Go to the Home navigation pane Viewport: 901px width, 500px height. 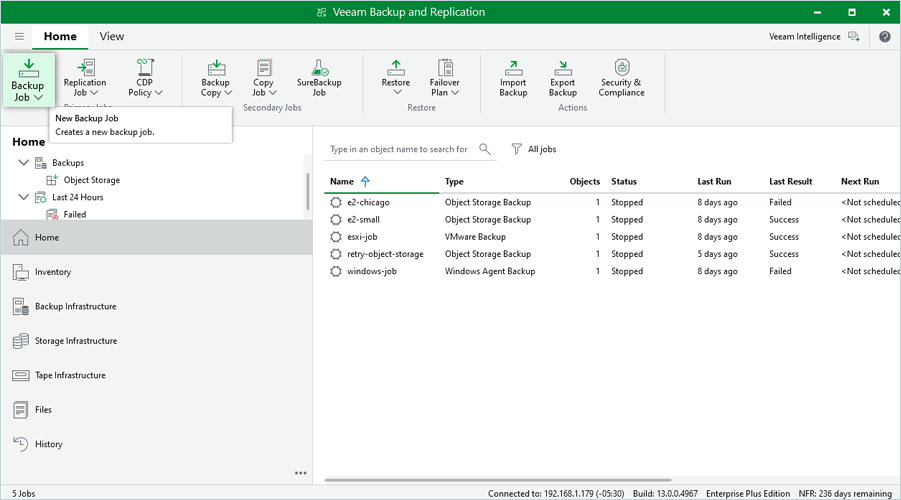156,237
